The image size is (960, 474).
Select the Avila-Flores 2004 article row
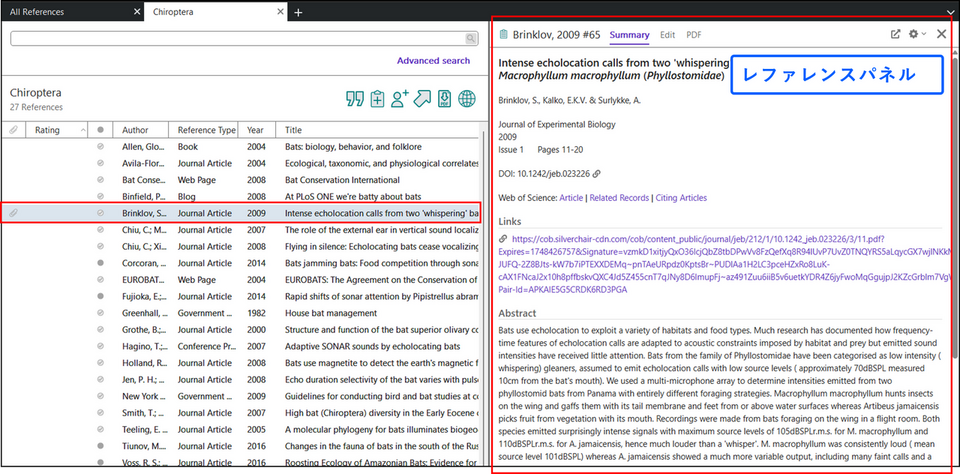(241, 164)
